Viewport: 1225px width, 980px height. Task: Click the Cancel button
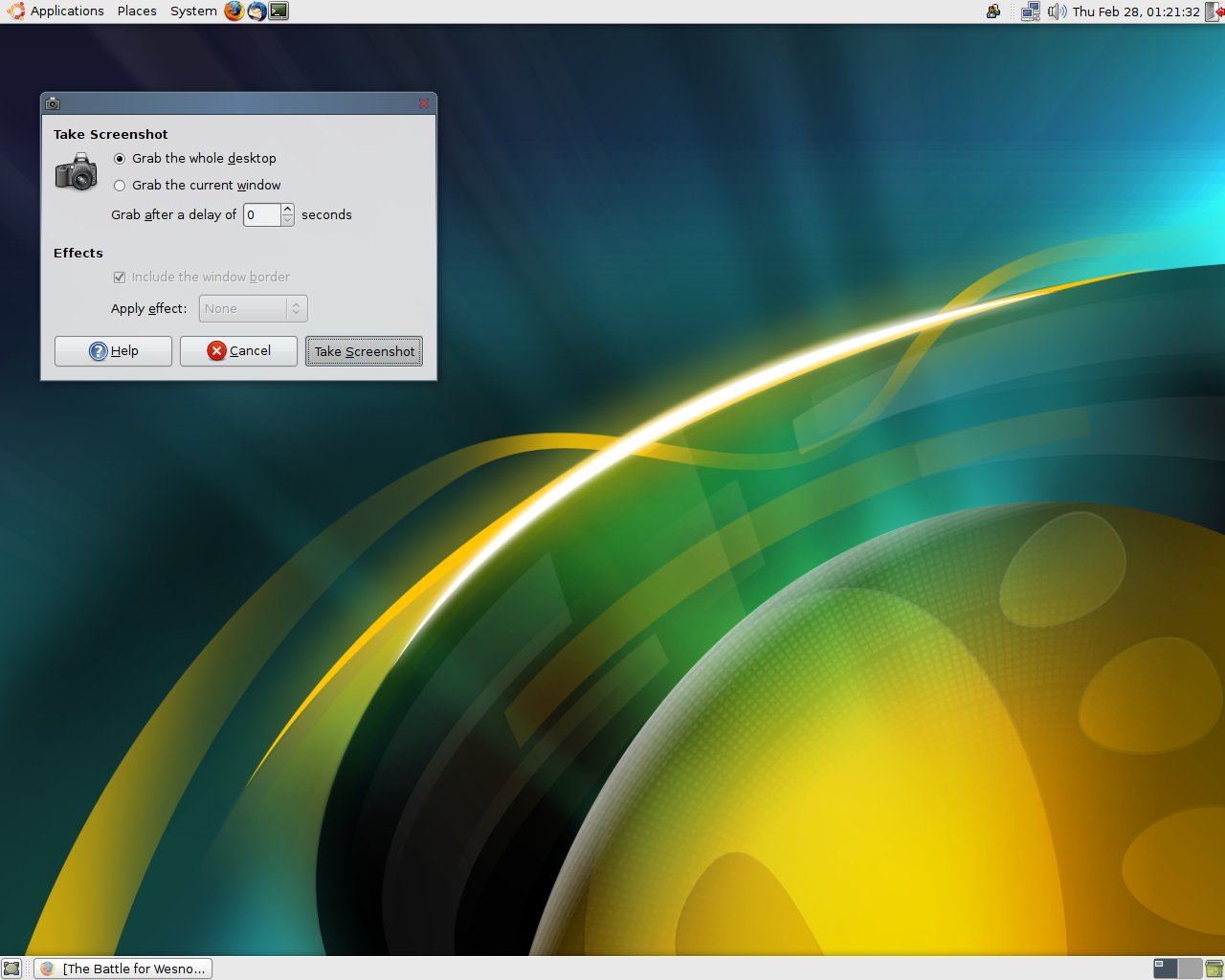click(238, 351)
